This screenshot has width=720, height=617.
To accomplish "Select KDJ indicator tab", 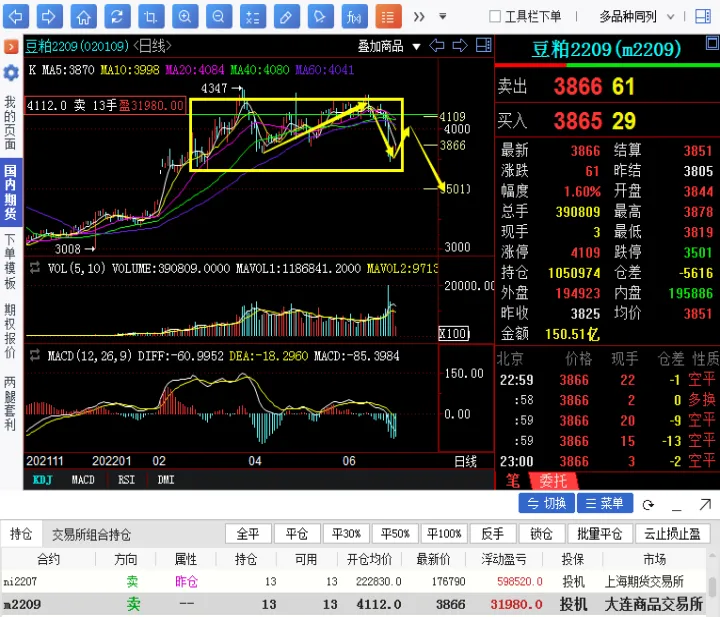I will point(43,480).
